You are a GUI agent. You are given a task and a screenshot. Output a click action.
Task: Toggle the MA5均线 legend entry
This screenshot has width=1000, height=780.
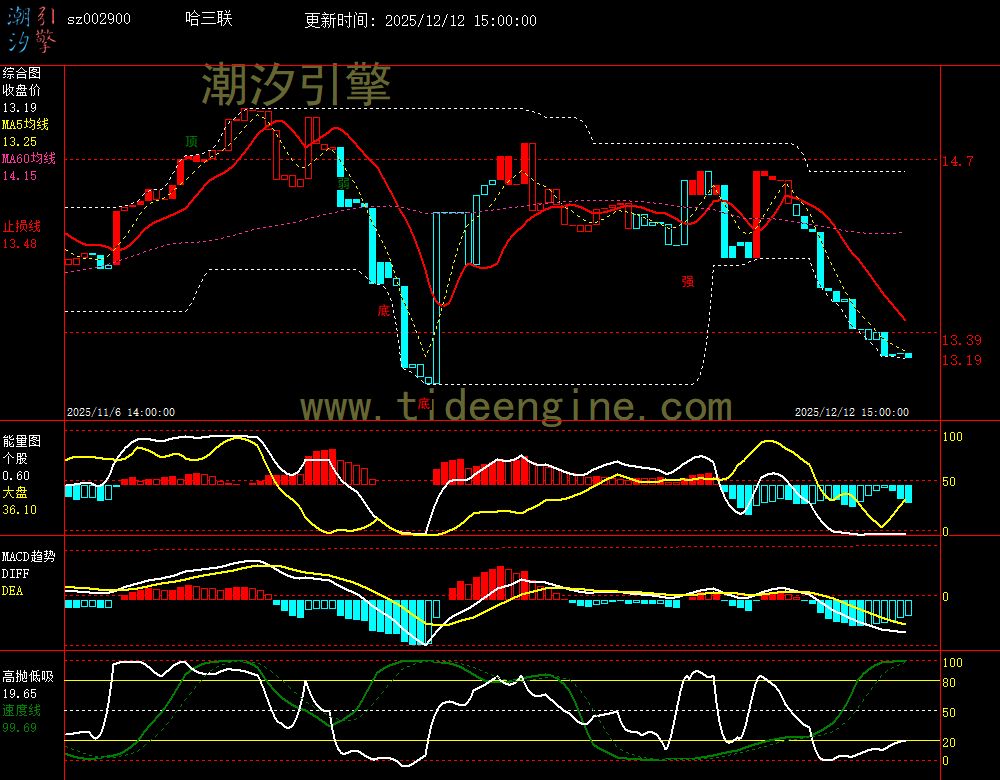pos(25,125)
